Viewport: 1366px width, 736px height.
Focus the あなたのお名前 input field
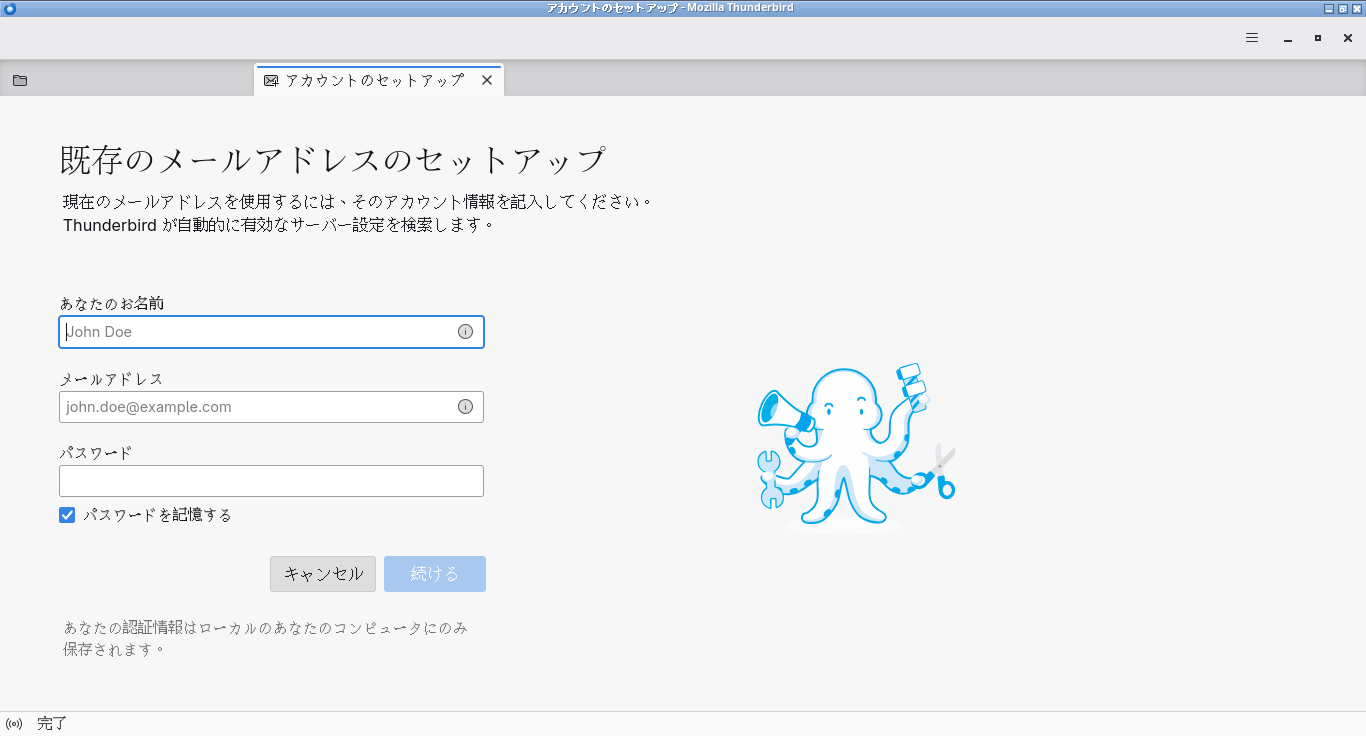pyautogui.click(x=272, y=332)
